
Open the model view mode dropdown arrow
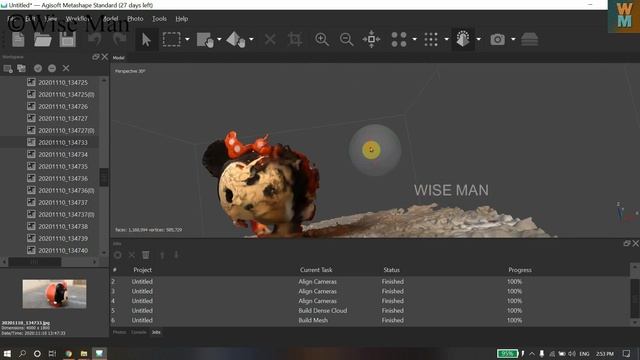478,40
